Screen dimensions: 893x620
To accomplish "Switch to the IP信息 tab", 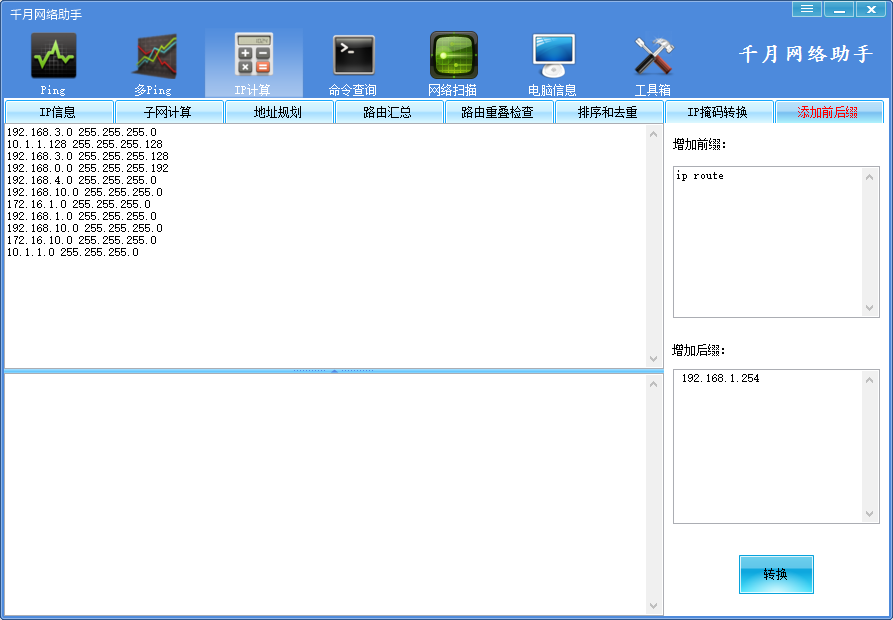I will [58, 112].
